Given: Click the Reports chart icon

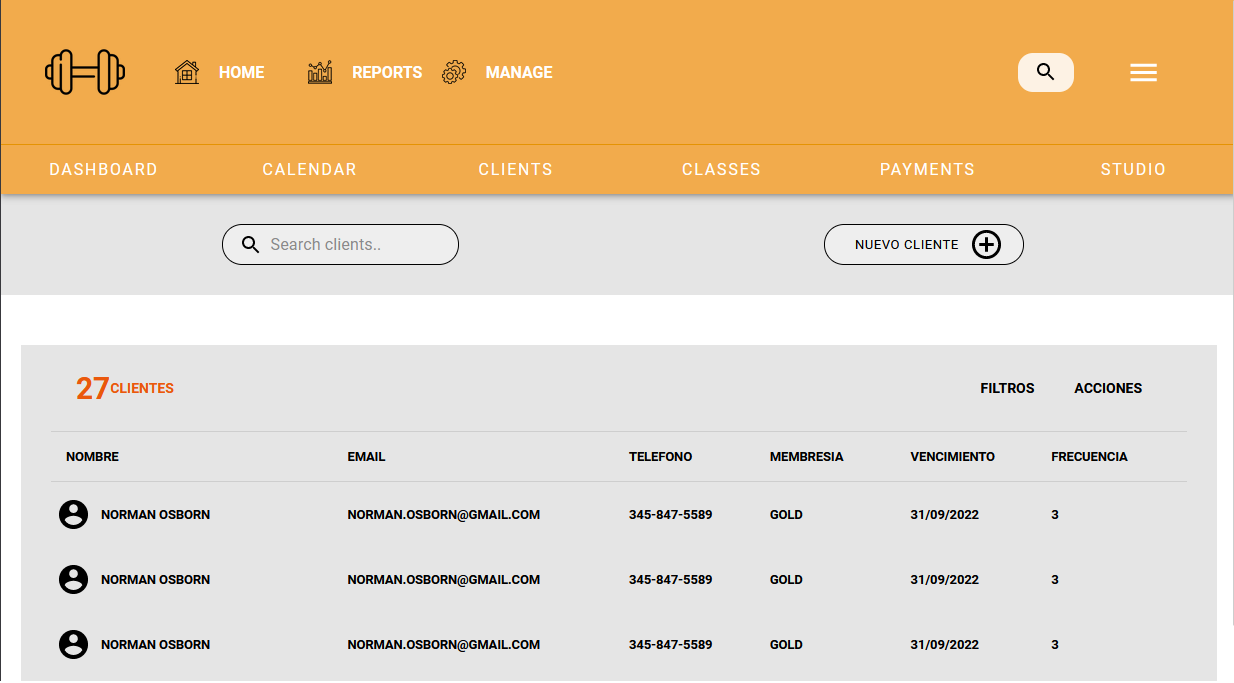Looking at the screenshot, I should tap(320, 72).
